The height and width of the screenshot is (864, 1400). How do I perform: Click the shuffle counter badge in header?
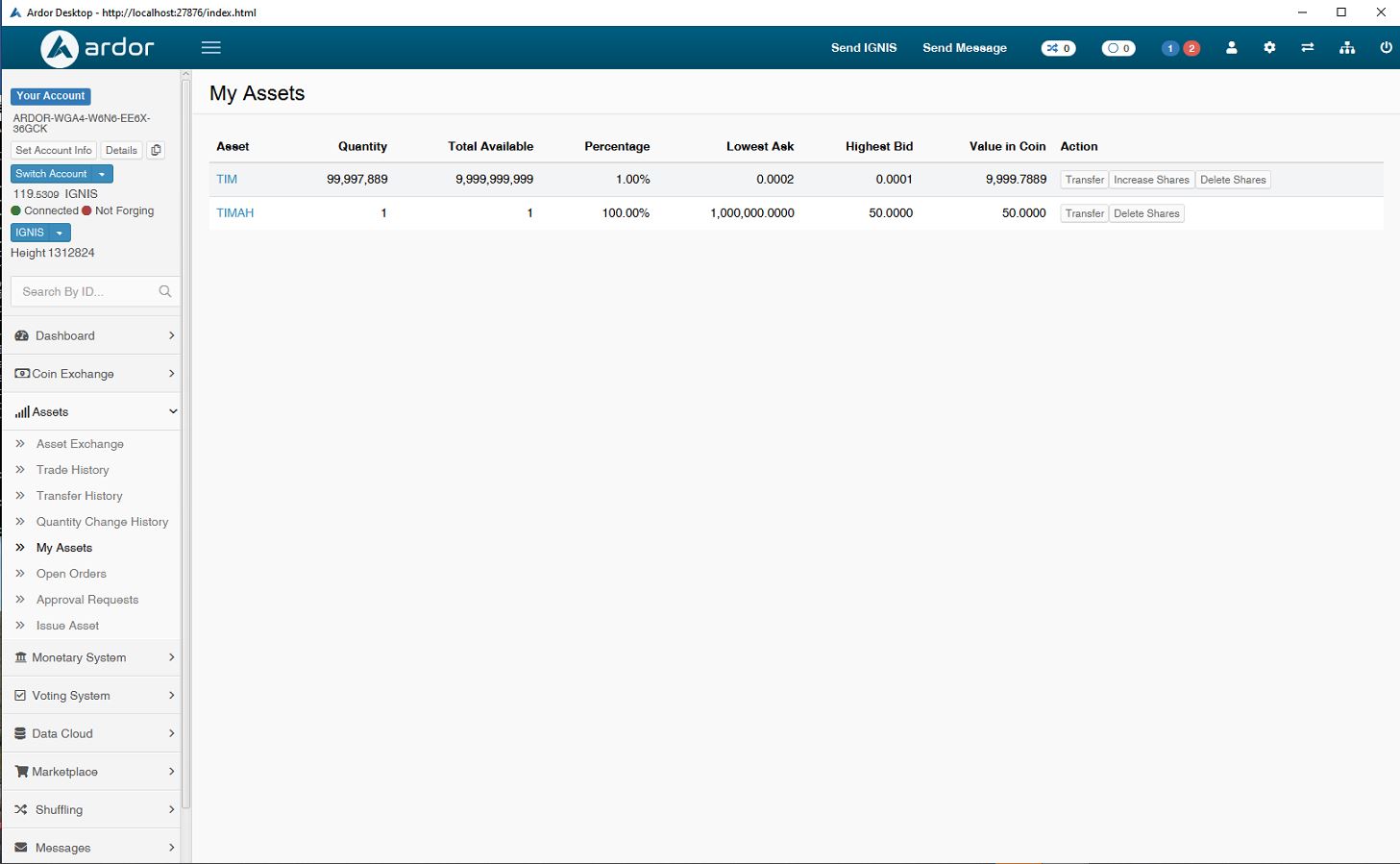[1058, 48]
